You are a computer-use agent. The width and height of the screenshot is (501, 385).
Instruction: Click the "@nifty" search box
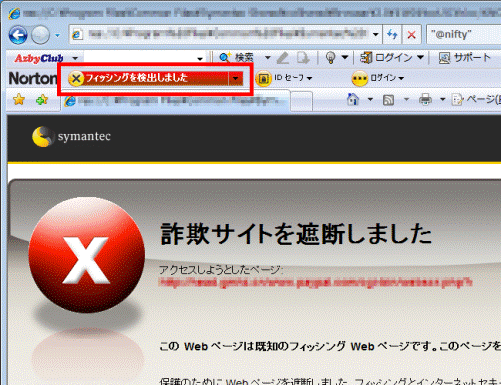[463, 34]
